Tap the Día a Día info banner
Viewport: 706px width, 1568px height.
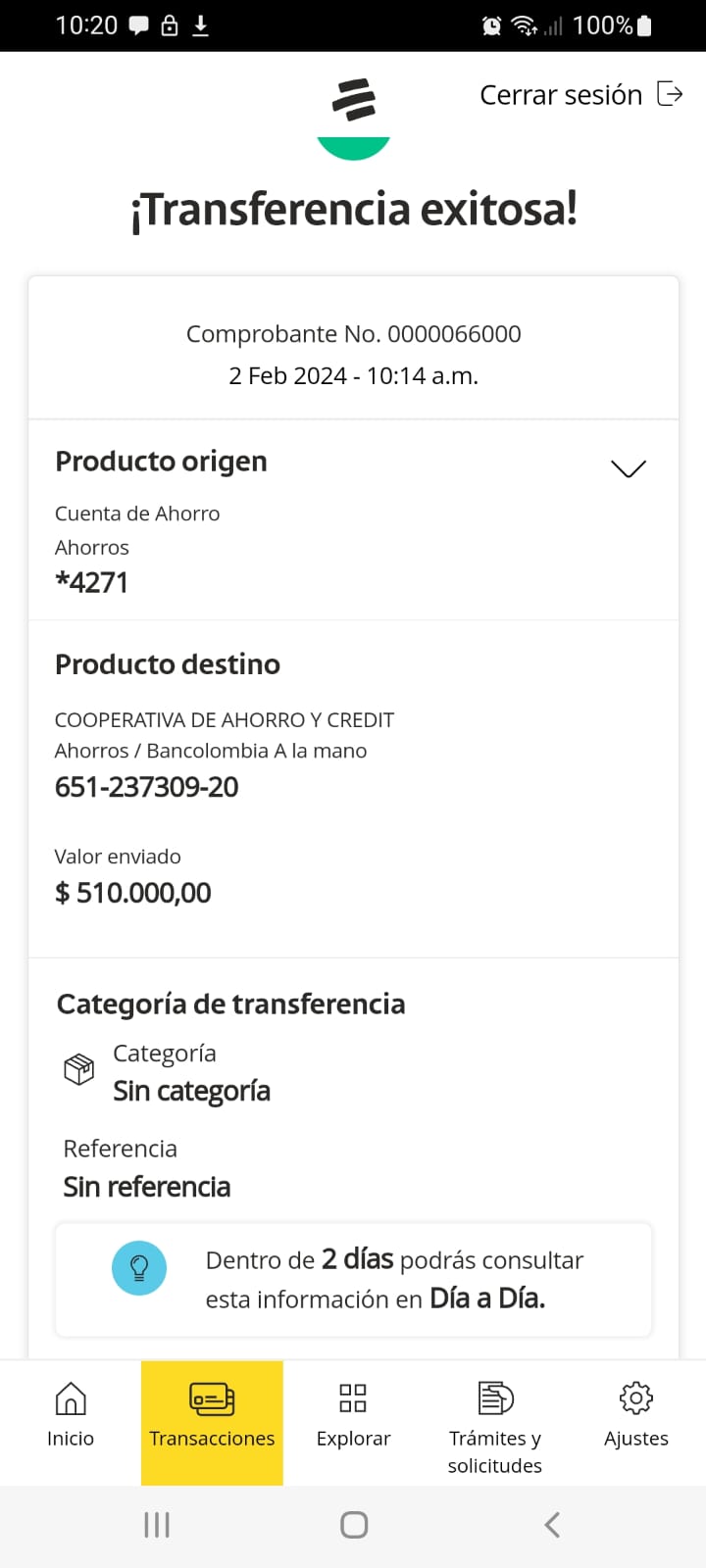click(375, 1280)
